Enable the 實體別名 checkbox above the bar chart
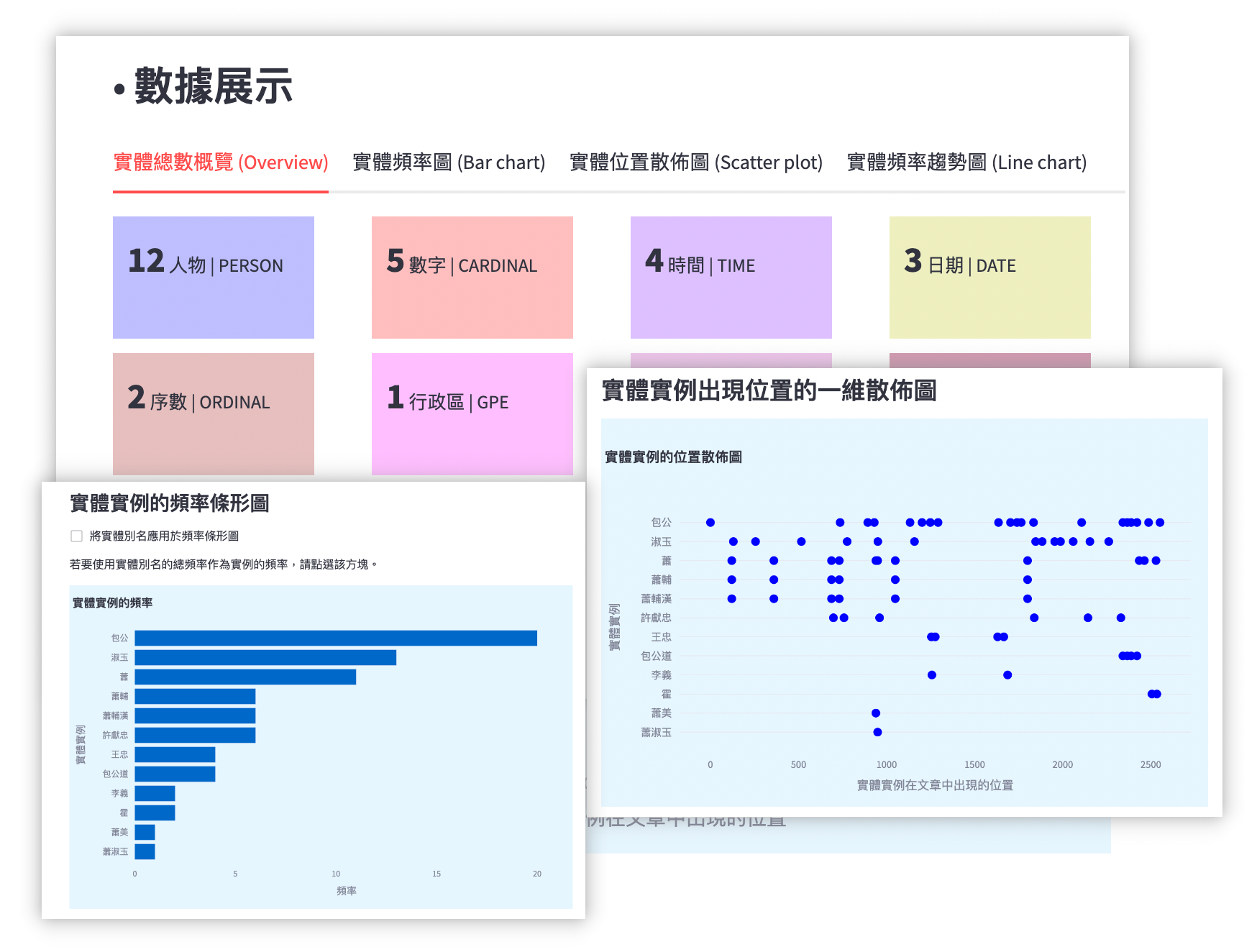This screenshot has width=1257, height=952. coord(76,535)
